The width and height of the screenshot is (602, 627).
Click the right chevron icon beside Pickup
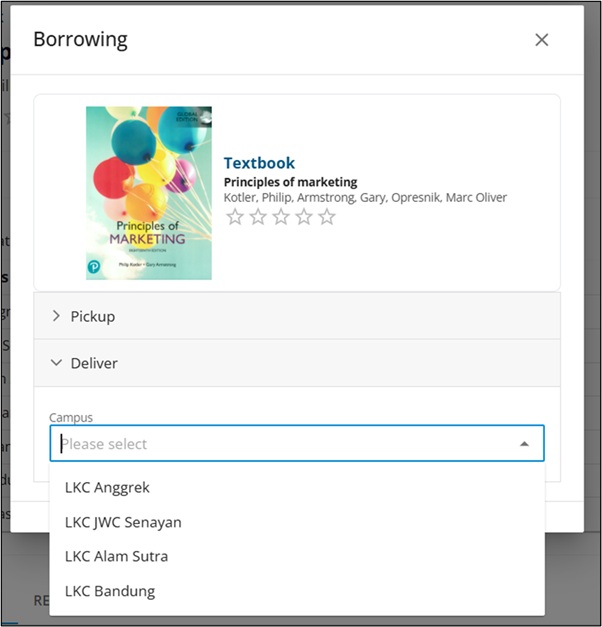coord(56,316)
